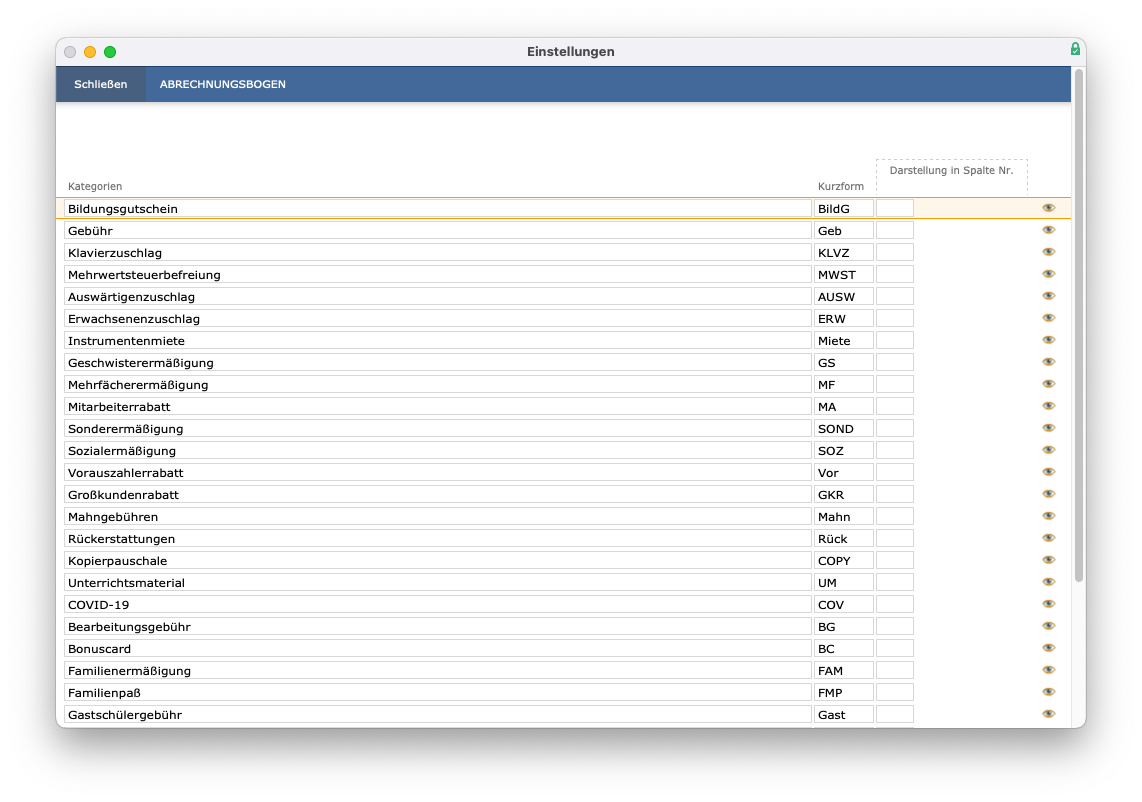
Task: Click eye icon in Kopierpauschale row
Action: [x=1049, y=560]
